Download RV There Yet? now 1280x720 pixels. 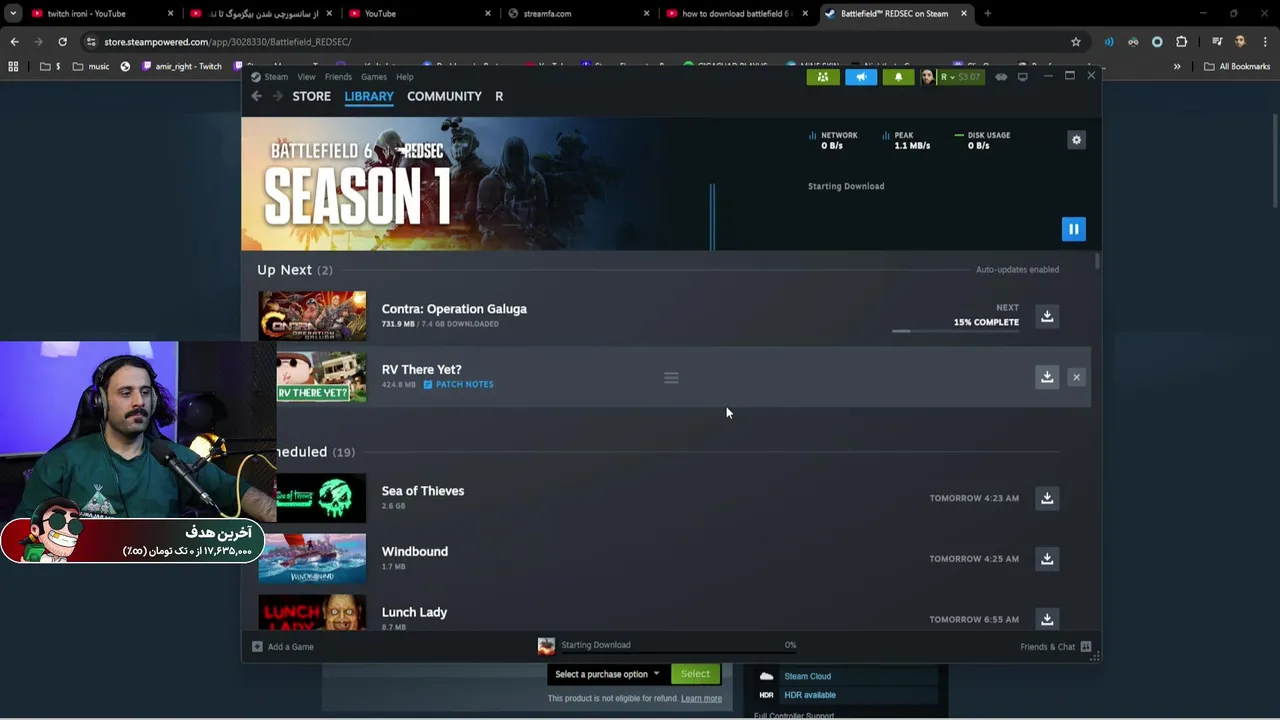[1047, 377]
